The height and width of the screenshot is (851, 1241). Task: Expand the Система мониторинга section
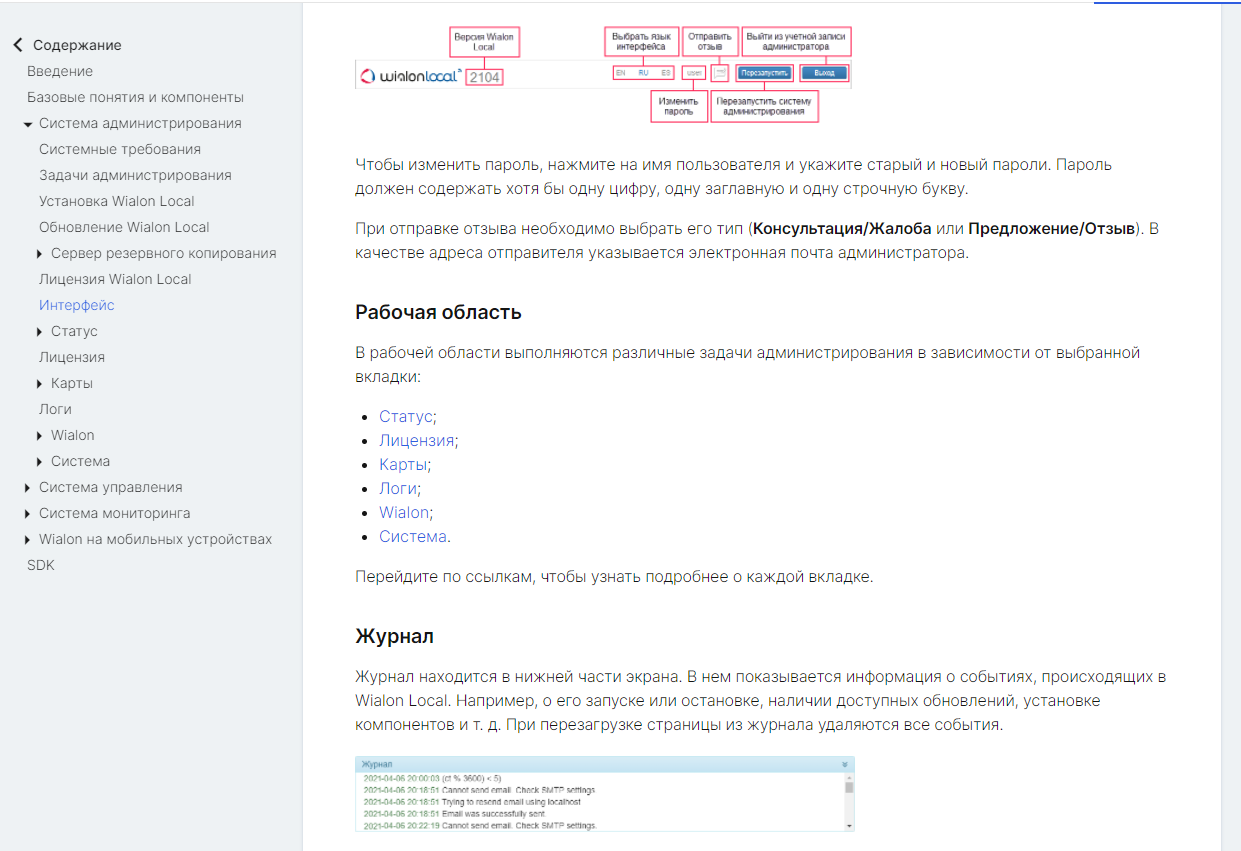click(x=28, y=514)
